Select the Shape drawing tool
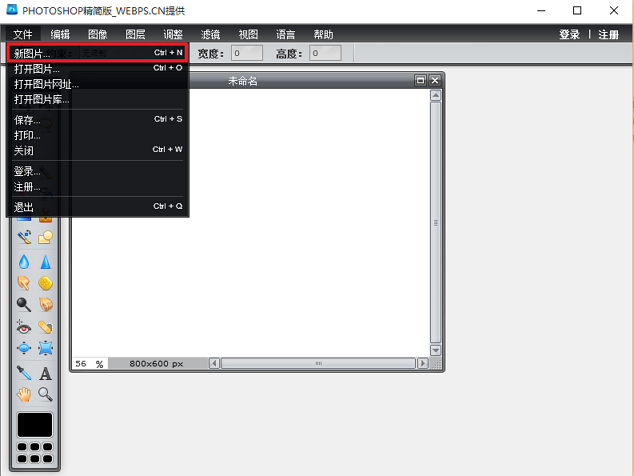Image resolution: width=634 pixels, height=476 pixels. [x=45, y=237]
